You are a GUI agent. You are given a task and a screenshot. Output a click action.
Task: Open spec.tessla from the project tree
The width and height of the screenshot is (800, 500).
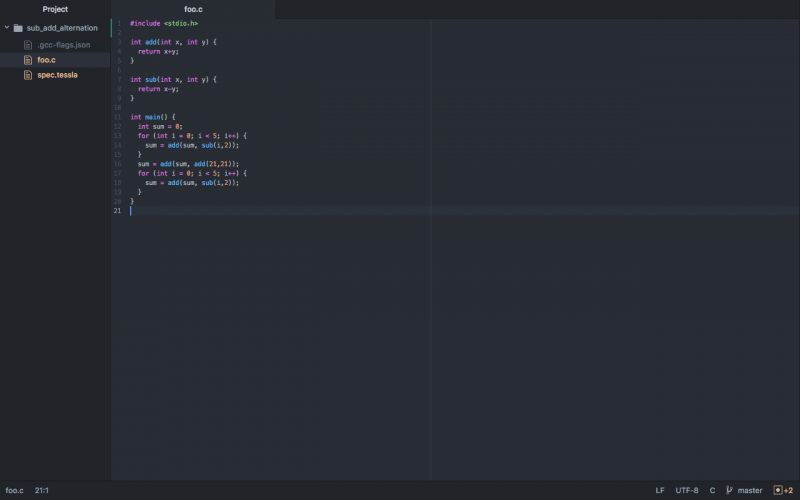point(57,75)
